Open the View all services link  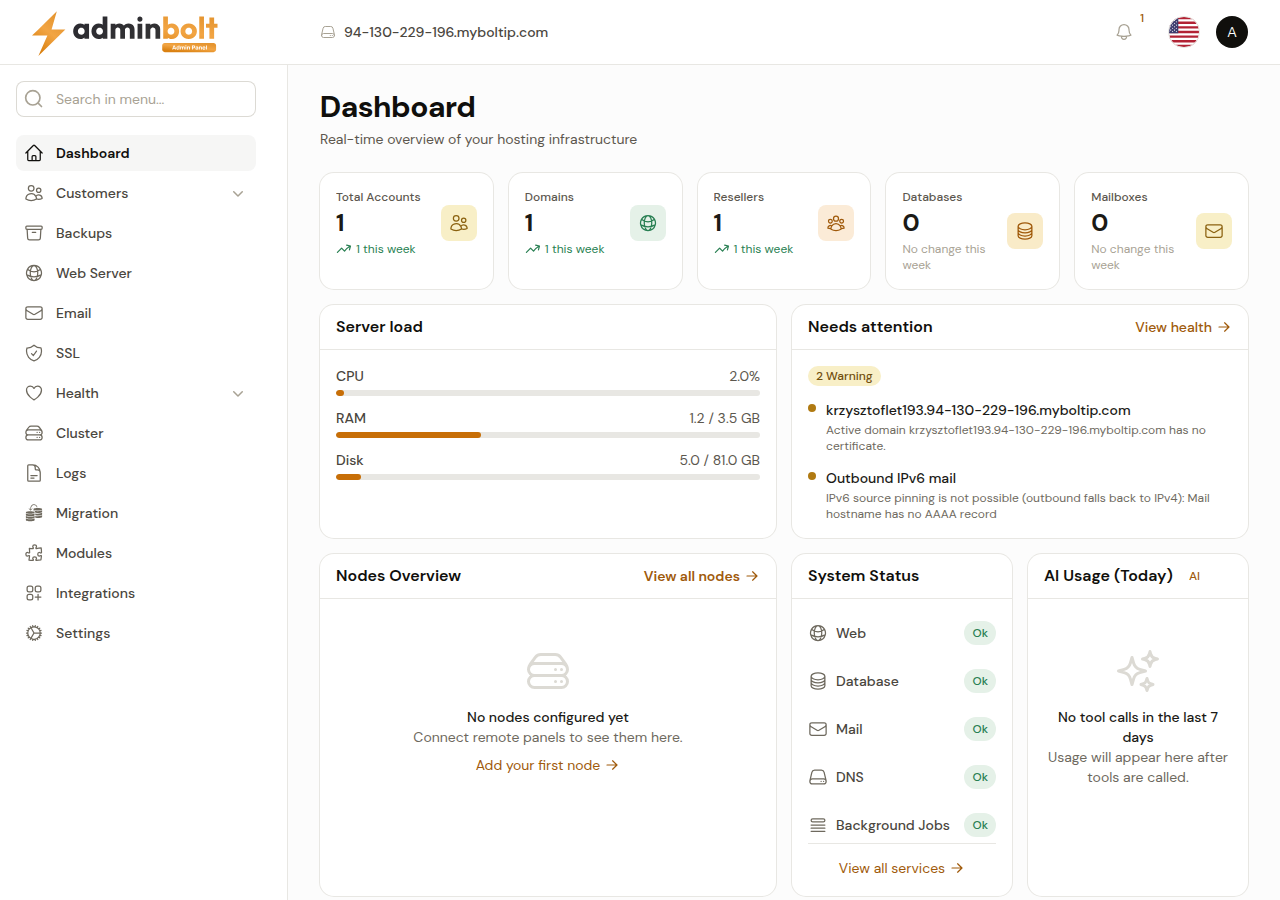(901, 868)
